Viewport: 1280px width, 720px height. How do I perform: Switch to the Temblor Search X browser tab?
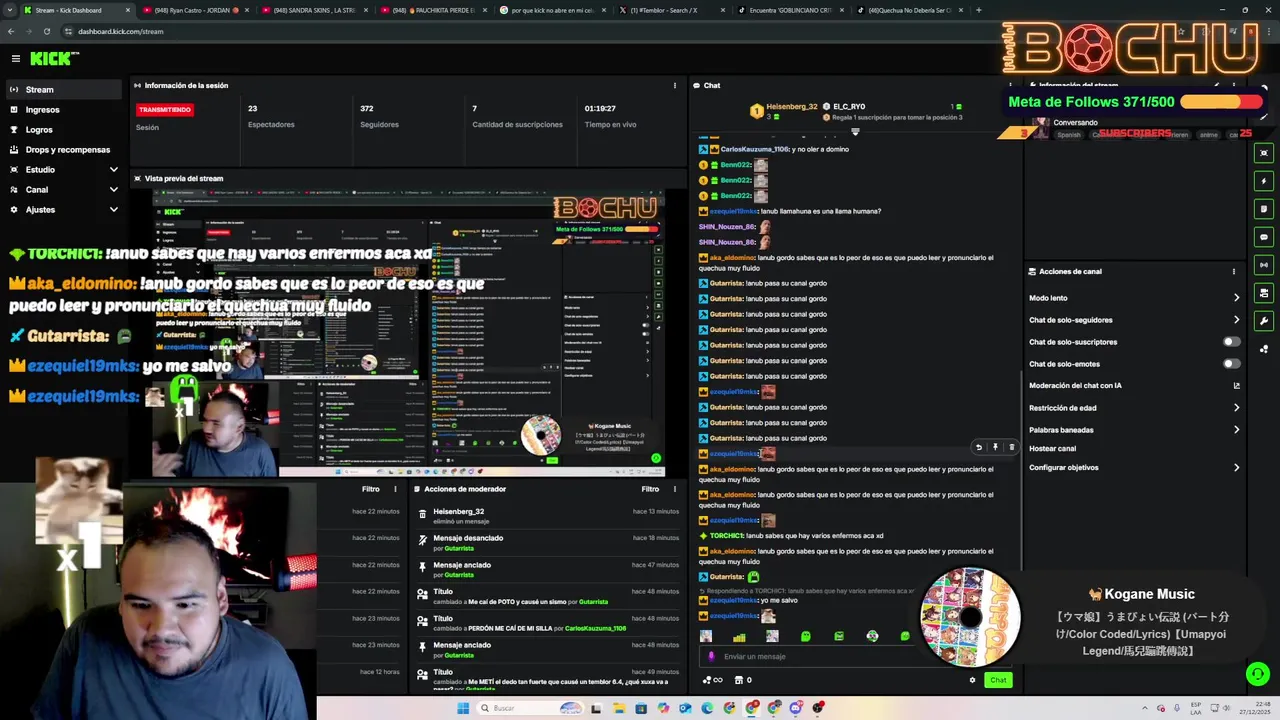(x=672, y=10)
